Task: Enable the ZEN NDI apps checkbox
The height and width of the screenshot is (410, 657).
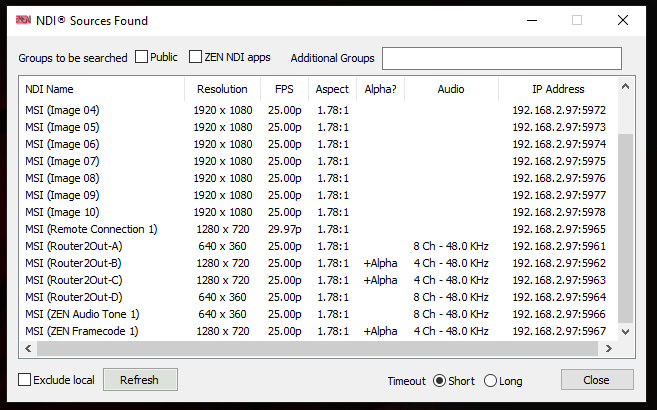Action: (195, 57)
